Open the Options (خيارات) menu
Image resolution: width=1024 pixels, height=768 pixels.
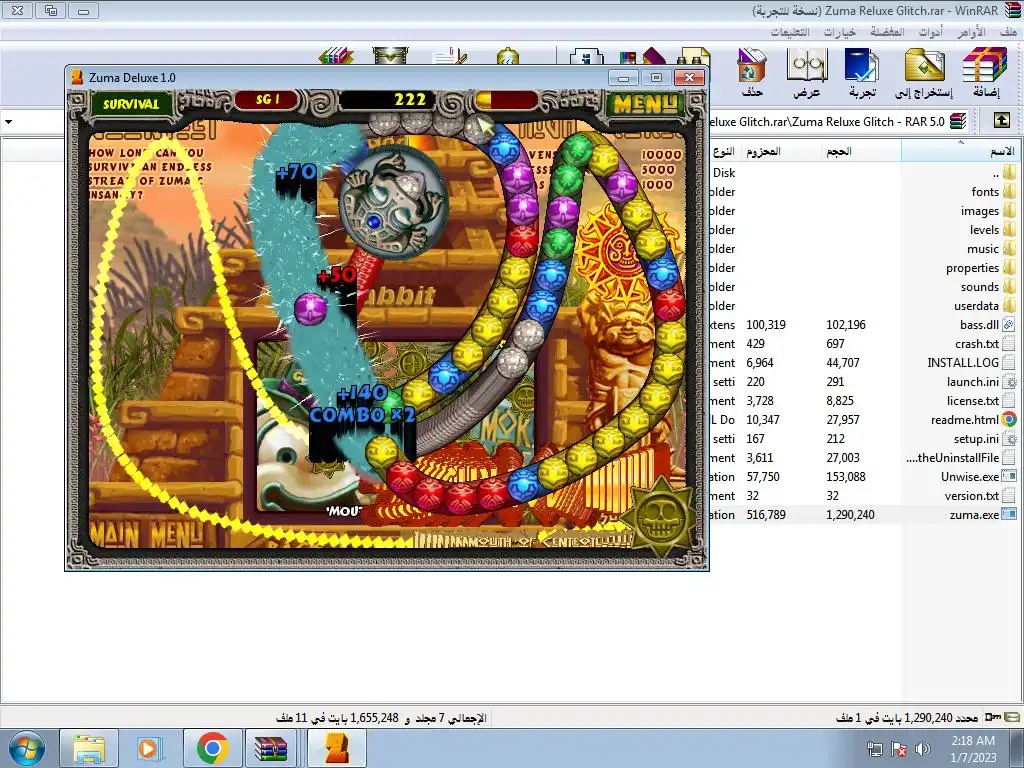[x=840, y=32]
